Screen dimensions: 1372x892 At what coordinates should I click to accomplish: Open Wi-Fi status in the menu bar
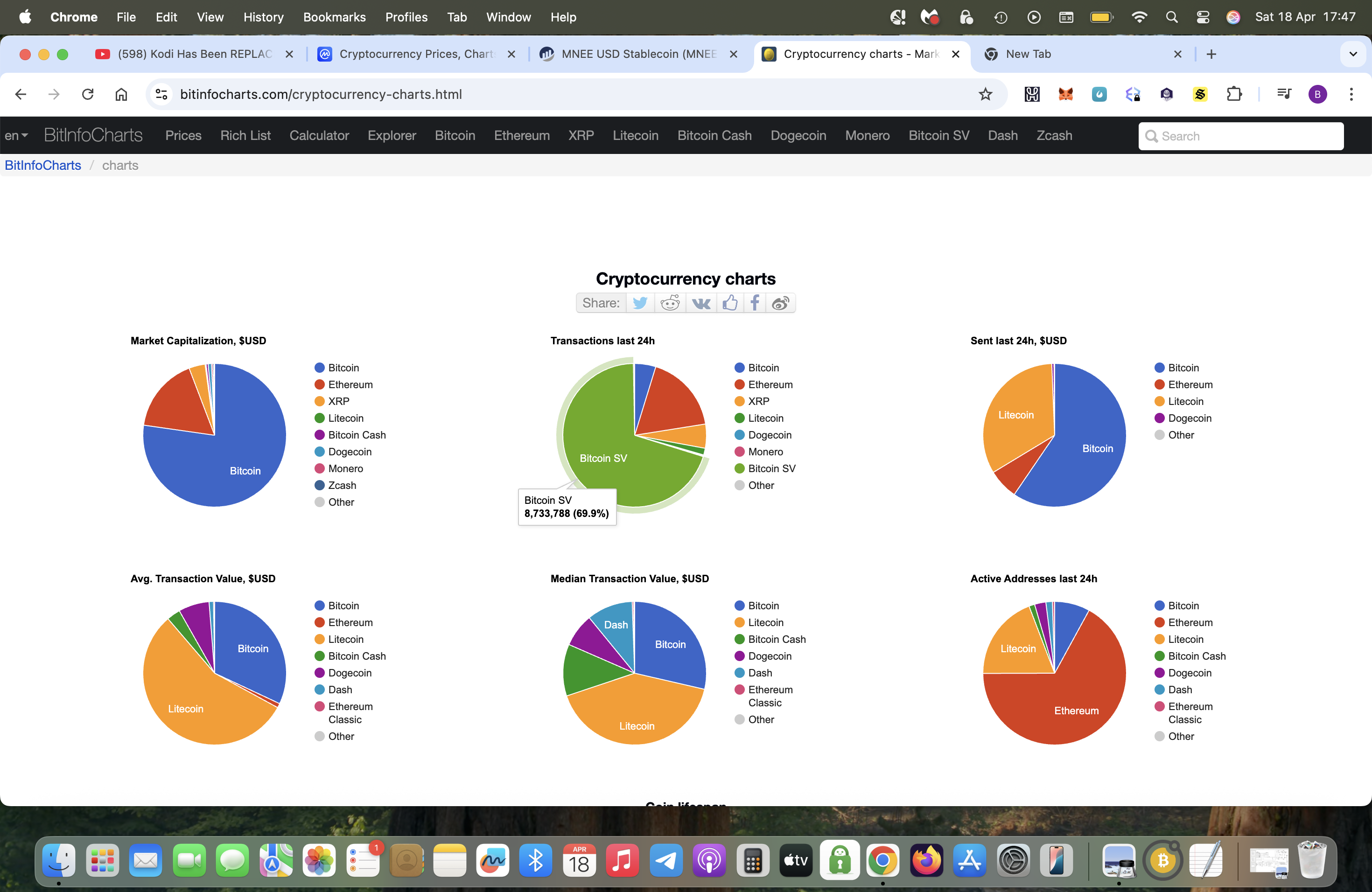1139,17
